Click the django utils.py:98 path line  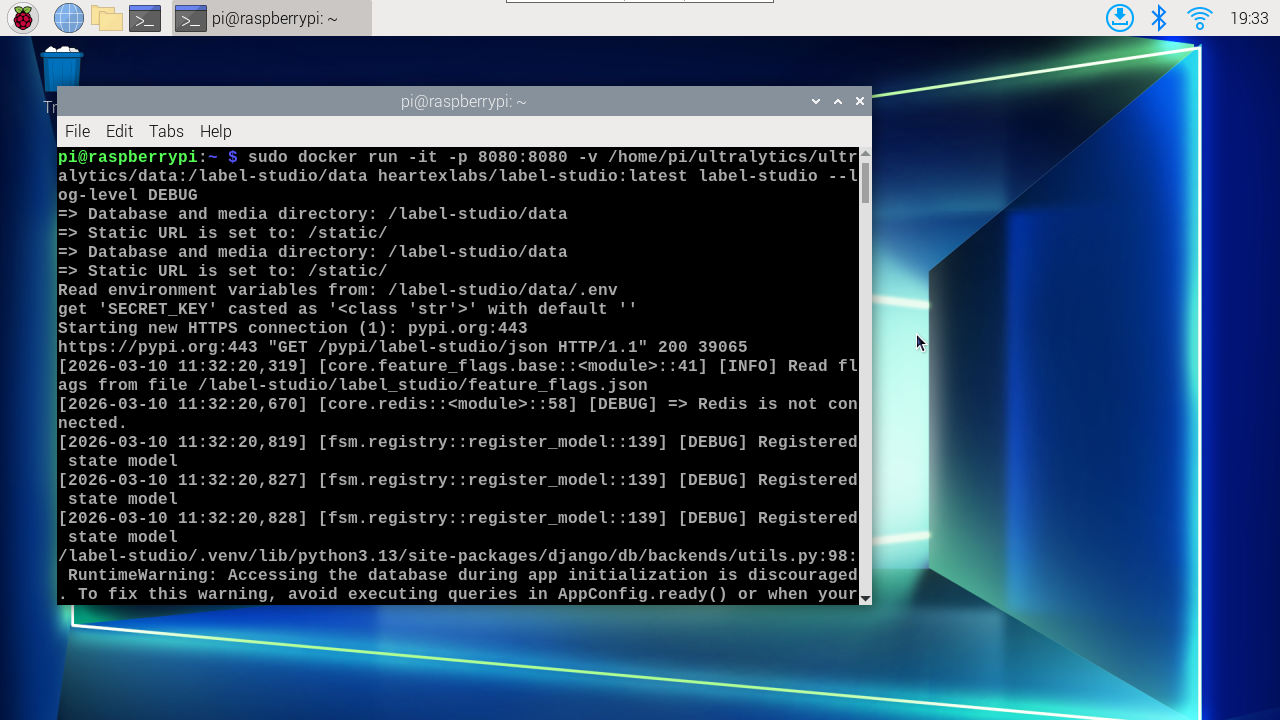tap(458, 556)
